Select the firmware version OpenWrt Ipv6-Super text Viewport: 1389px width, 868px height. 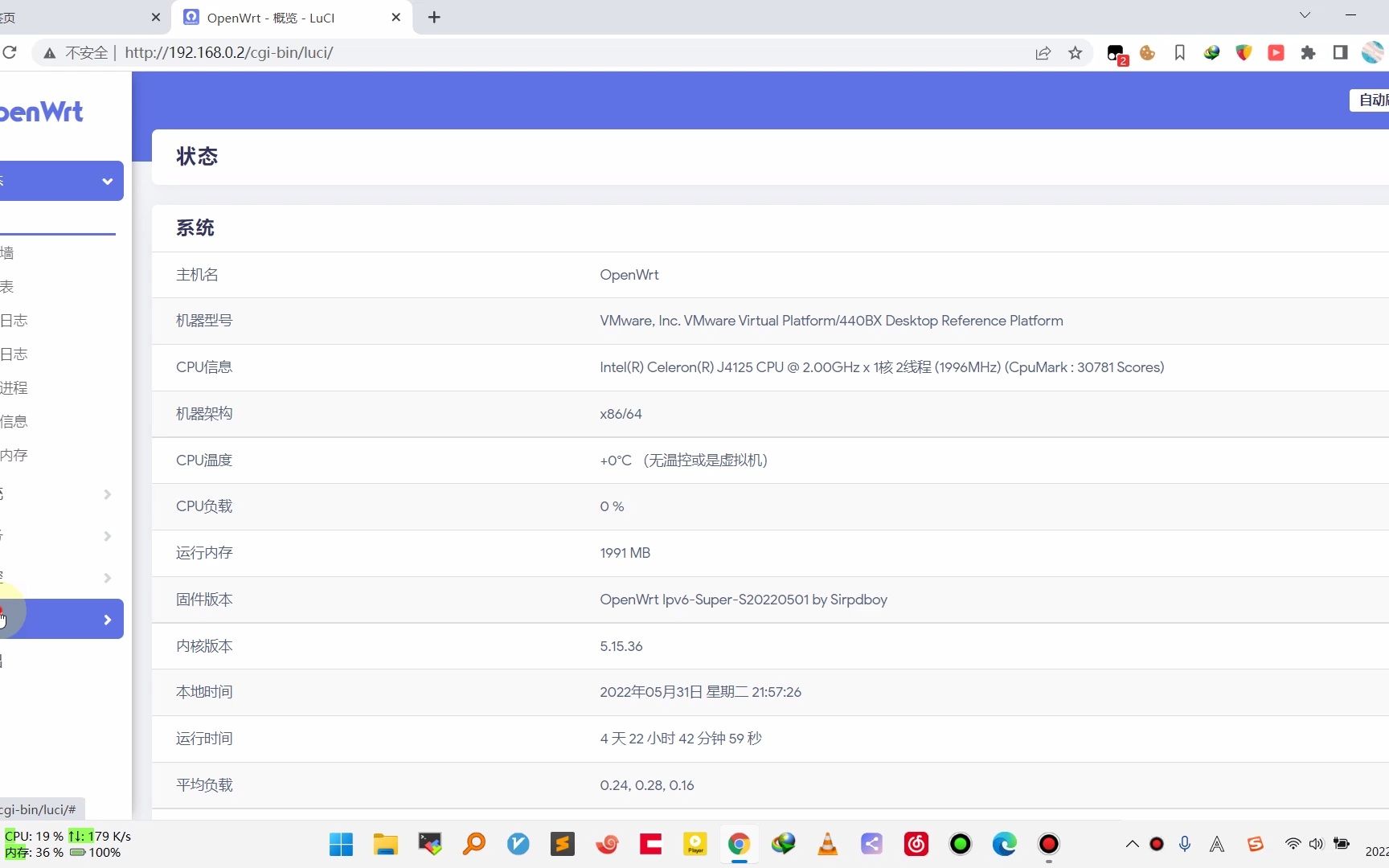coord(743,600)
